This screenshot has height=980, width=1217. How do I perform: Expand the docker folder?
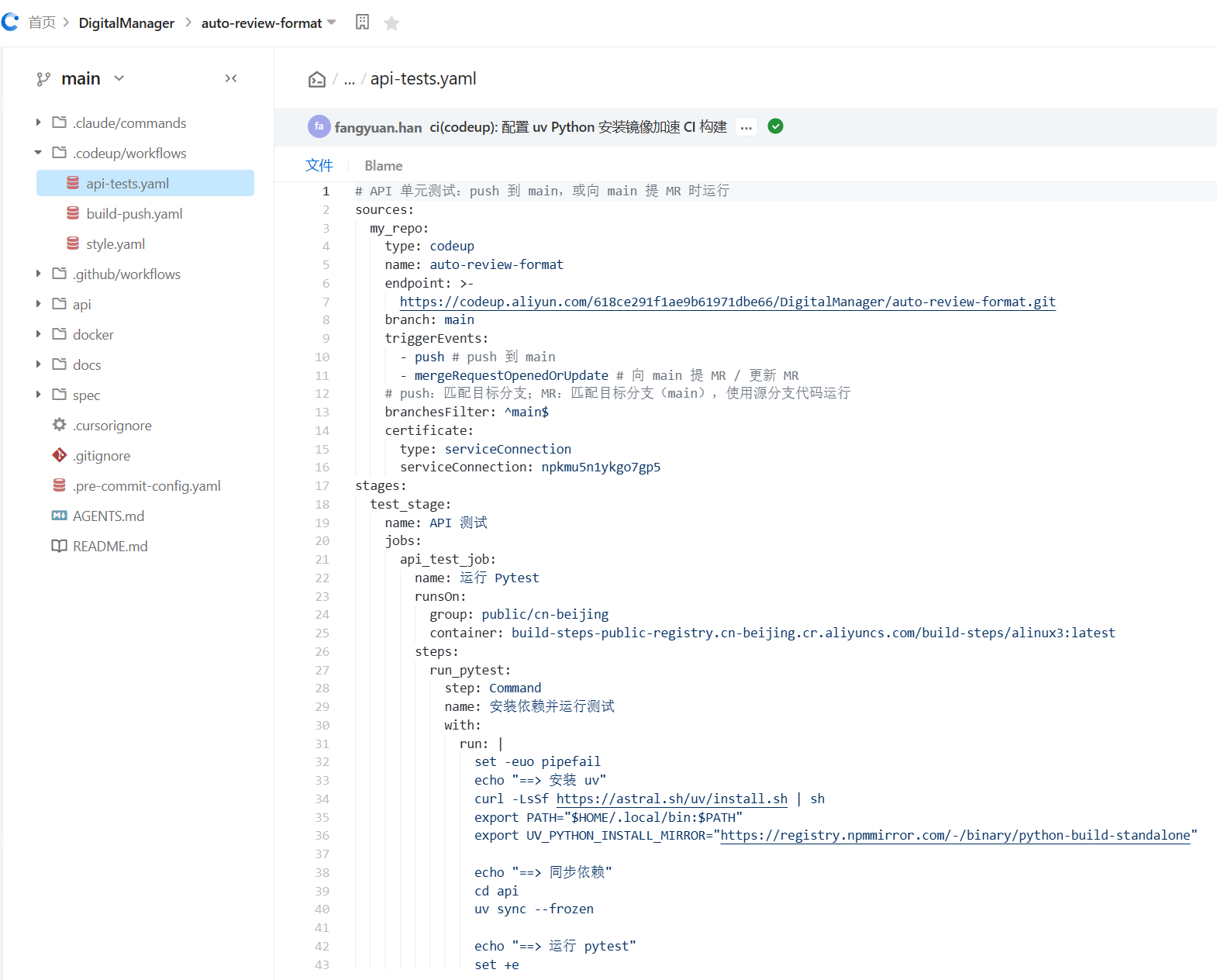38,334
